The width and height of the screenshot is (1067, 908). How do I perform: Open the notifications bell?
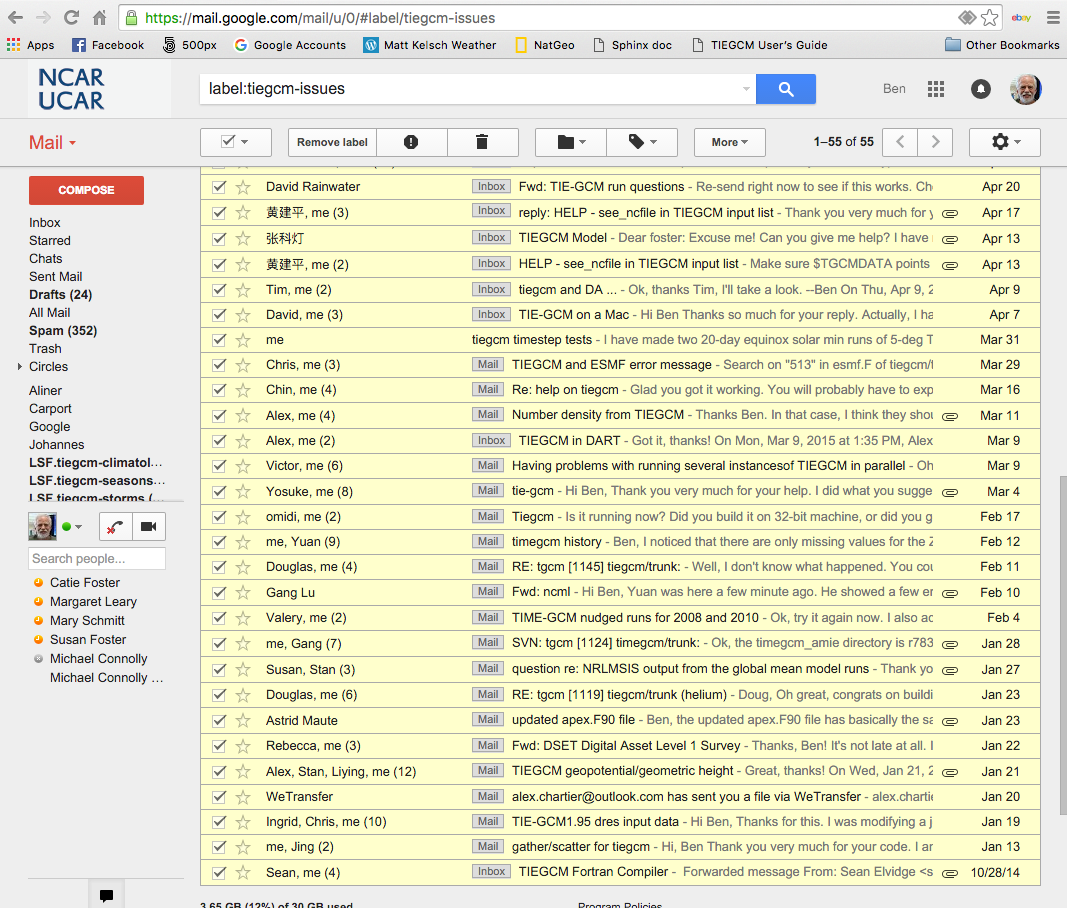(981, 89)
